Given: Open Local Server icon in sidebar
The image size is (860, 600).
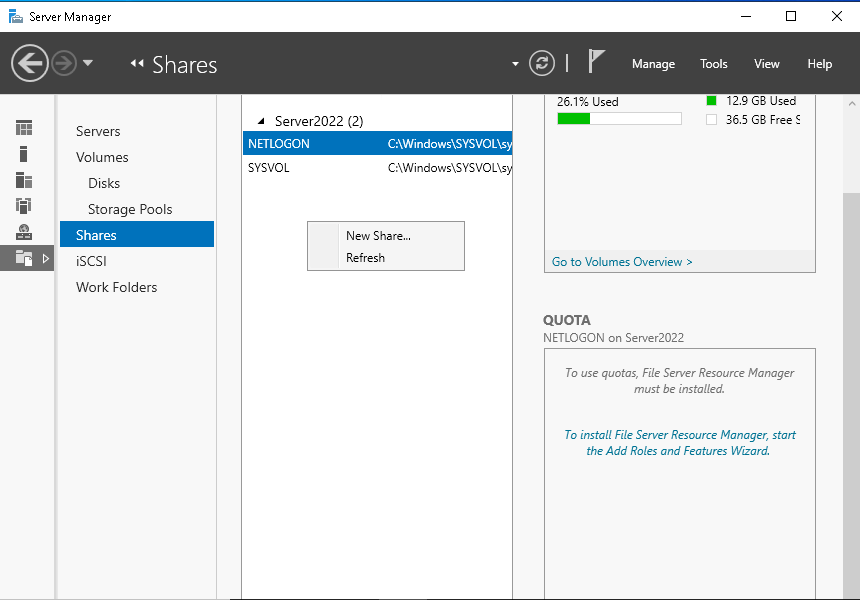Looking at the screenshot, I should (24, 154).
